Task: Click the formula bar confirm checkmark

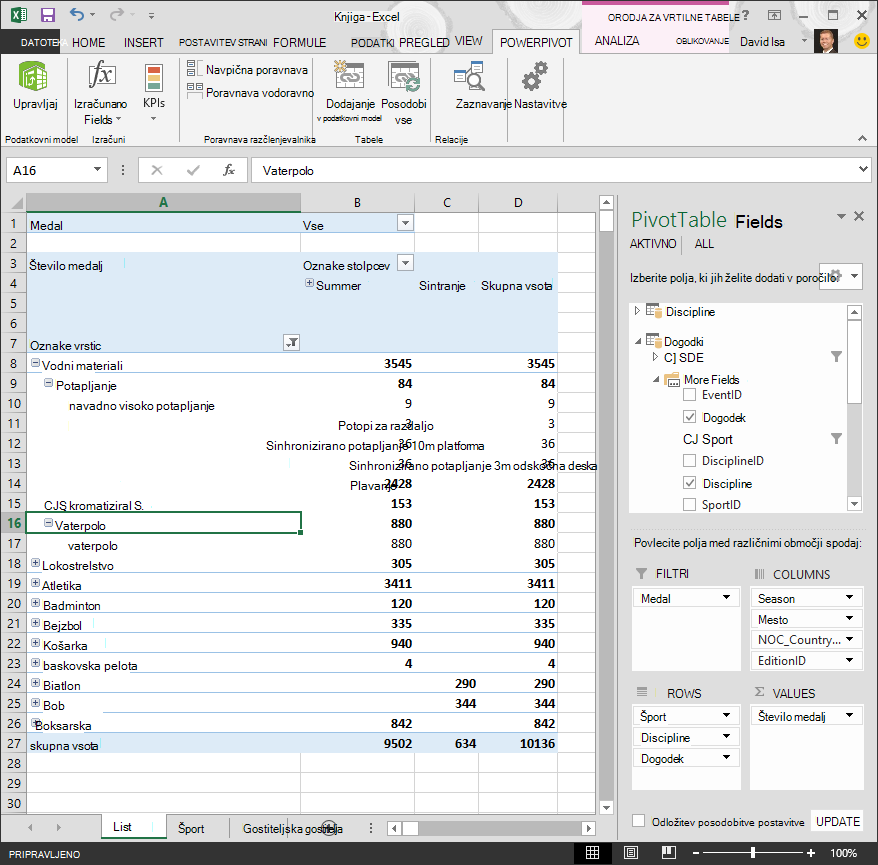Action: click(x=193, y=170)
